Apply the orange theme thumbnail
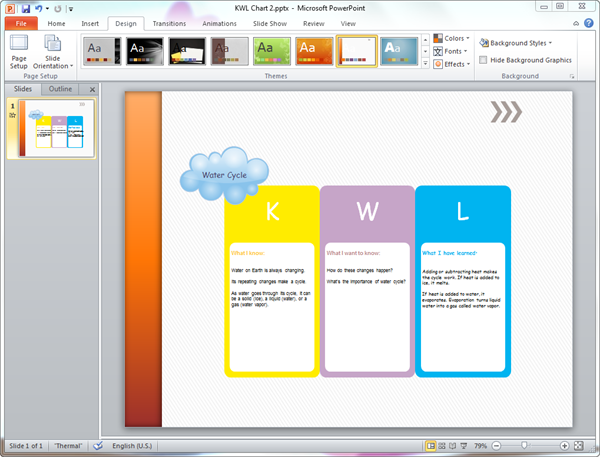 point(314,50)
